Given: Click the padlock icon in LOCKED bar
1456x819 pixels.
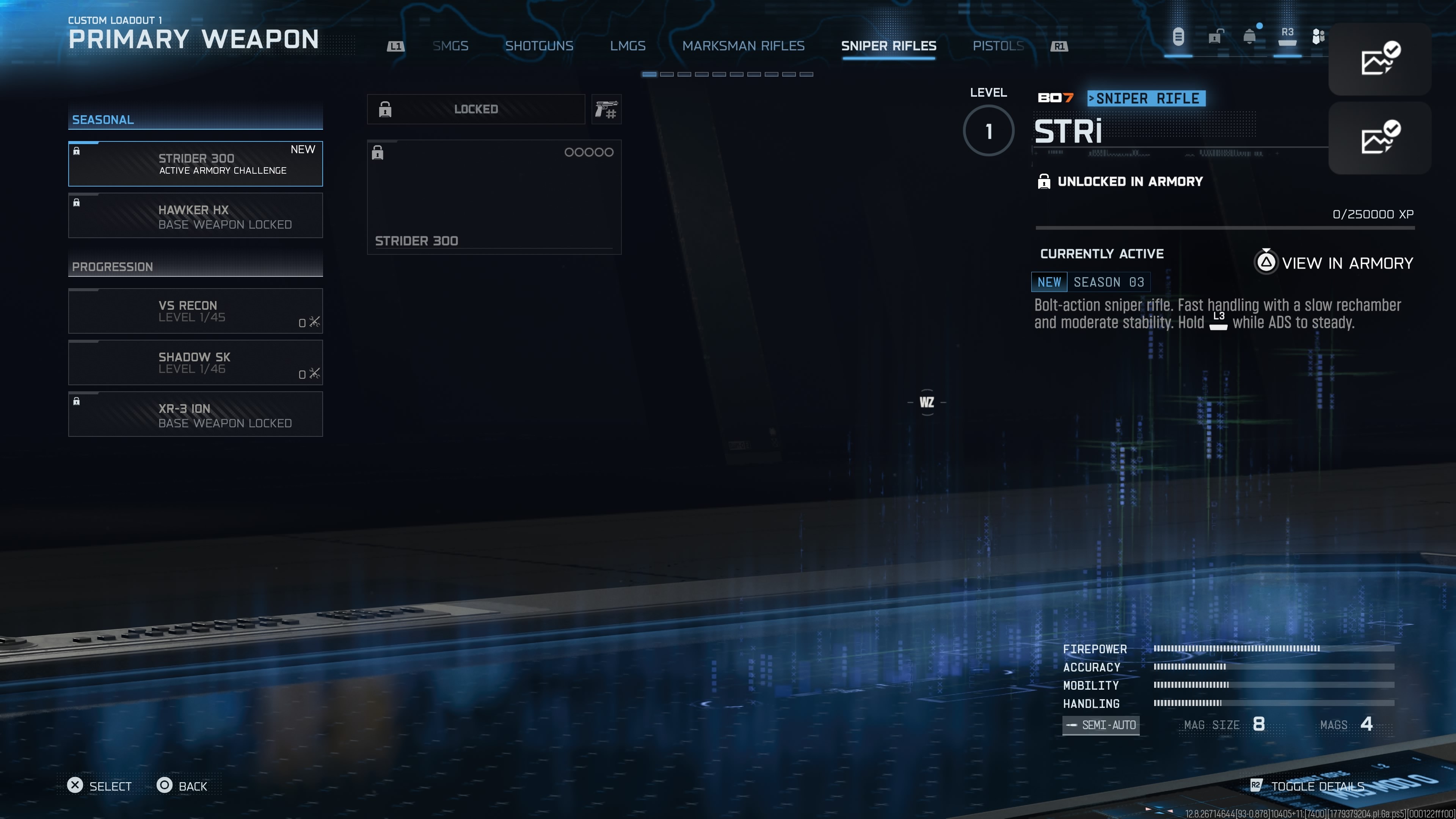Looking at the screenshot, I should [x=385, y=109].
